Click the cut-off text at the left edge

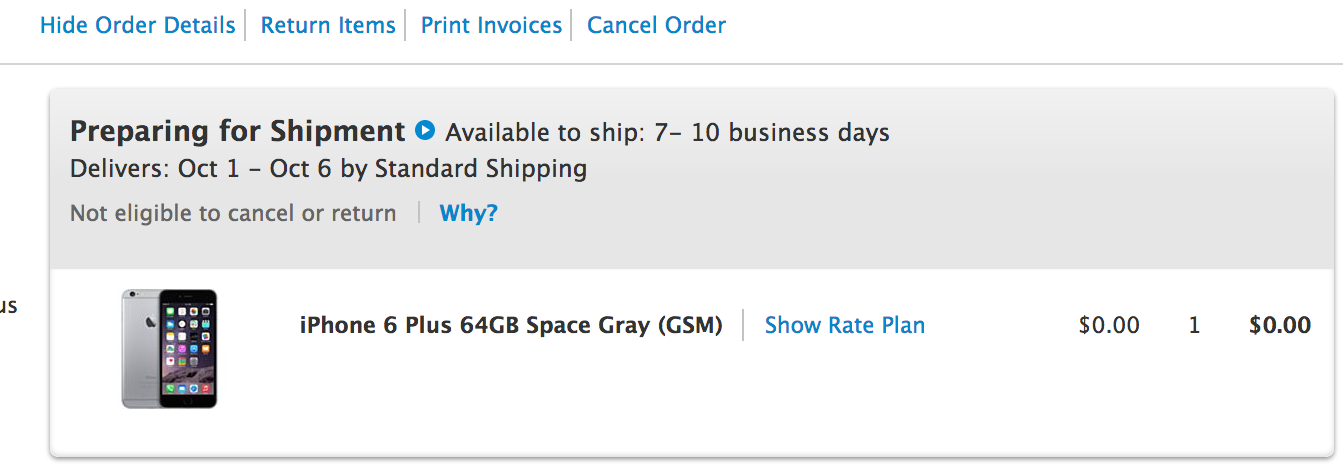coord(8,306)
